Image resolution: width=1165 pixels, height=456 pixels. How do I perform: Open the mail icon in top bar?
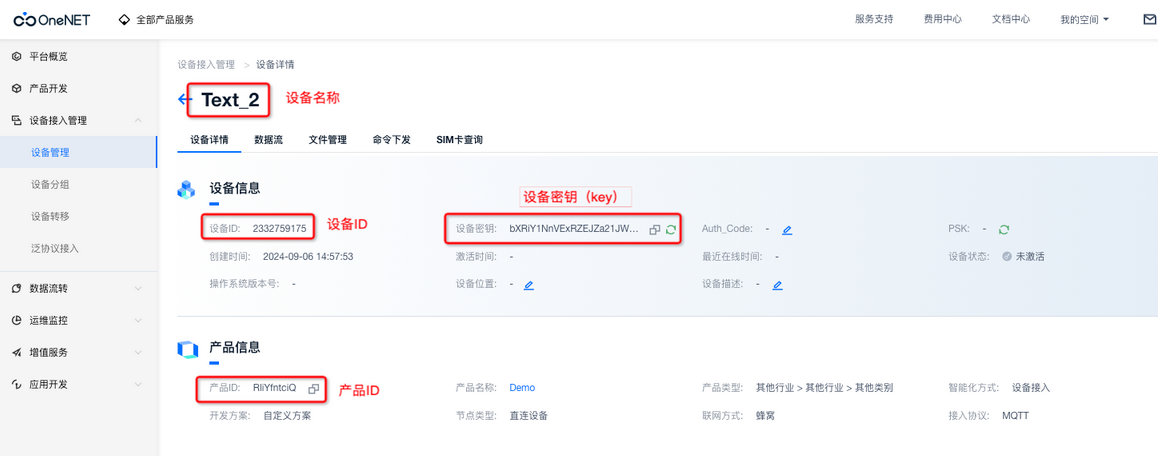coord(1149,19)
